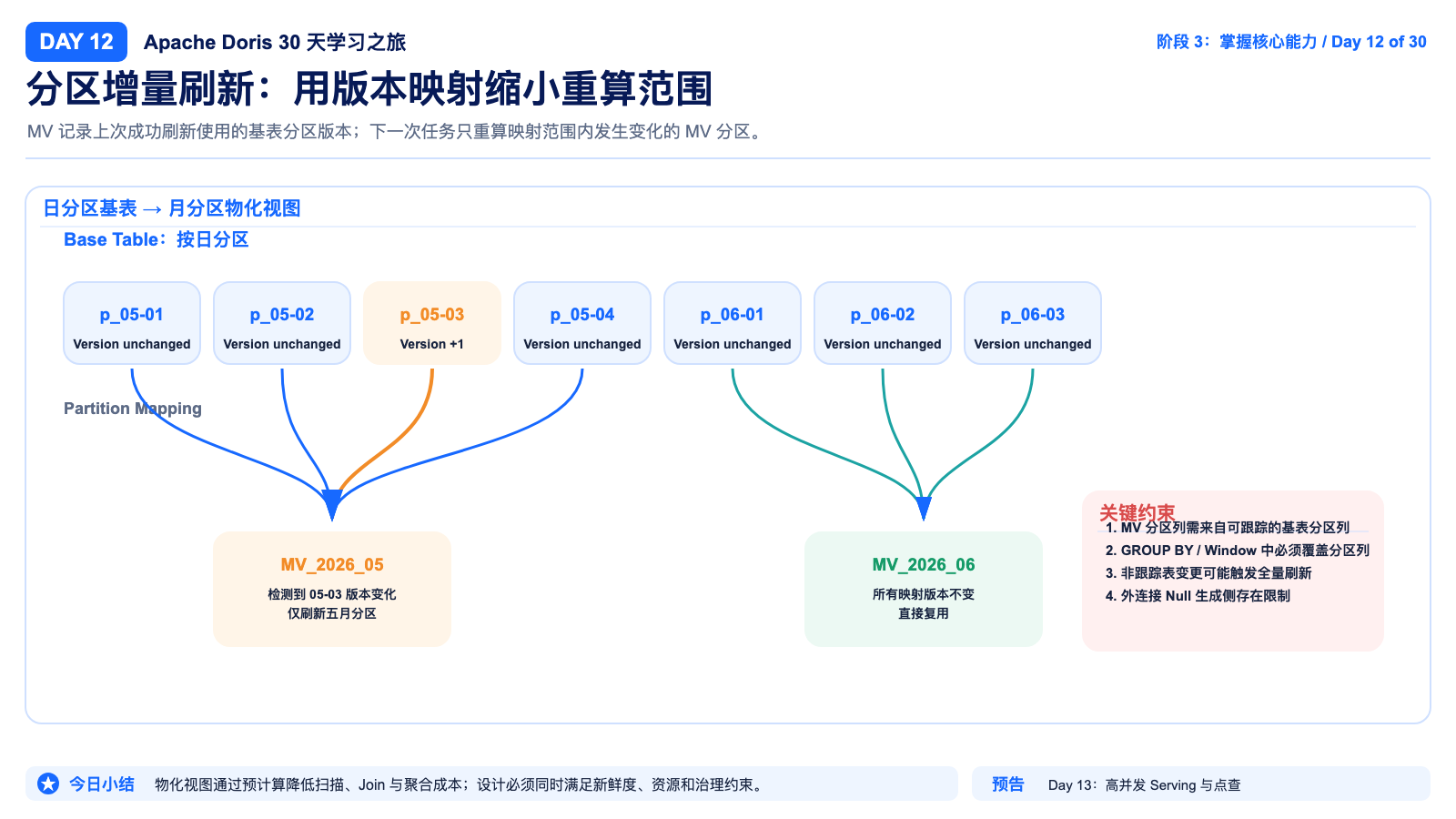Click the blue arrowhead above MV_2026_05
This screenshot has width=1456, height=819.
point(332,505)
